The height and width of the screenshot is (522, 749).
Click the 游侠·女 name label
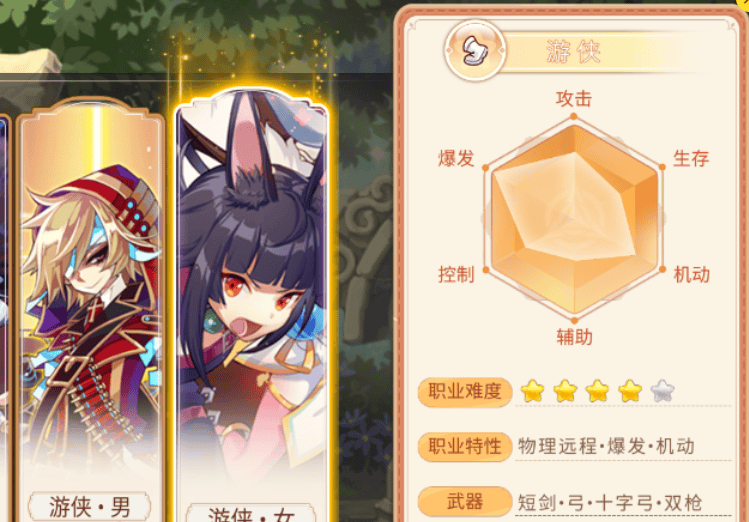point(251,513)
